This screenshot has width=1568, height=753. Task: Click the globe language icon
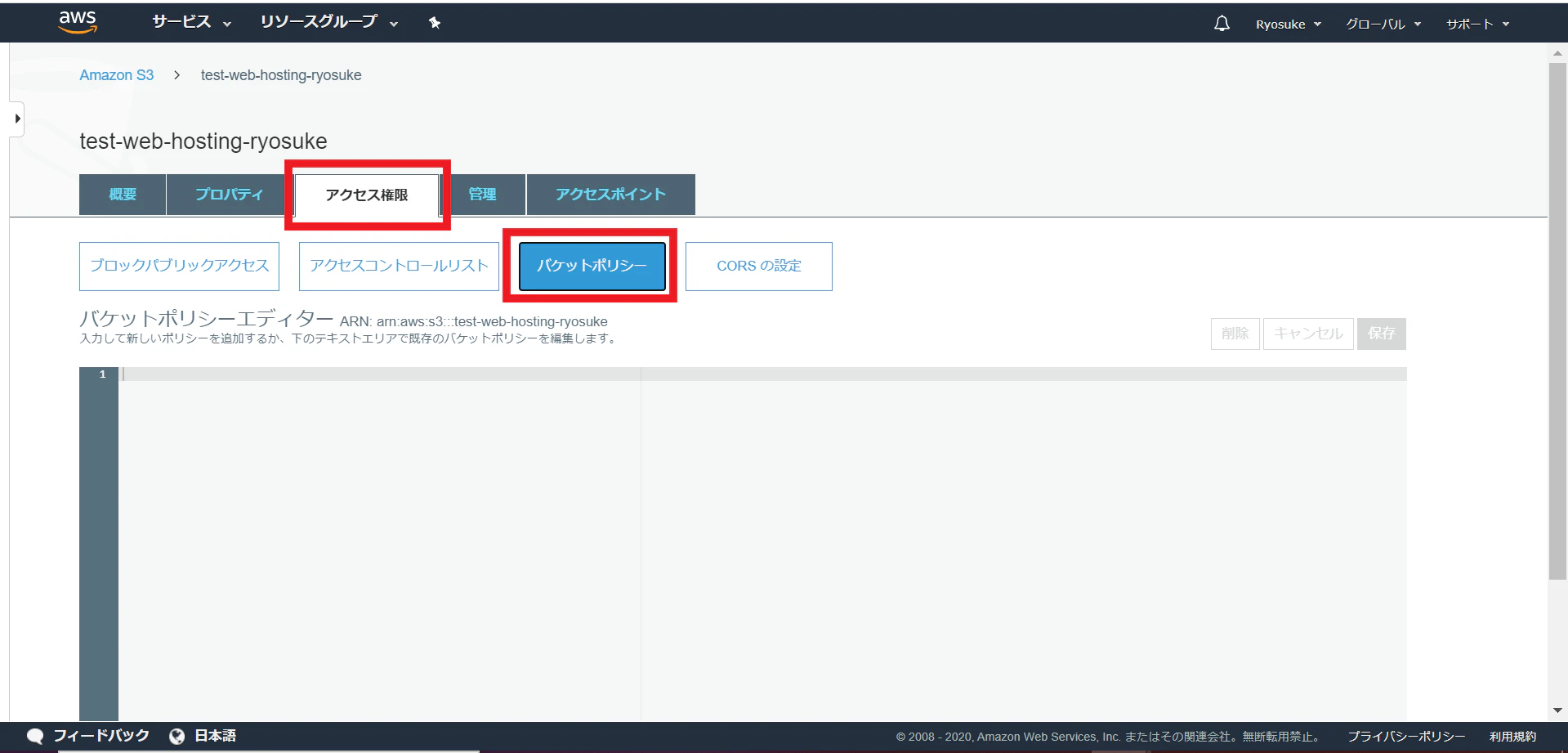pos(176,737)
